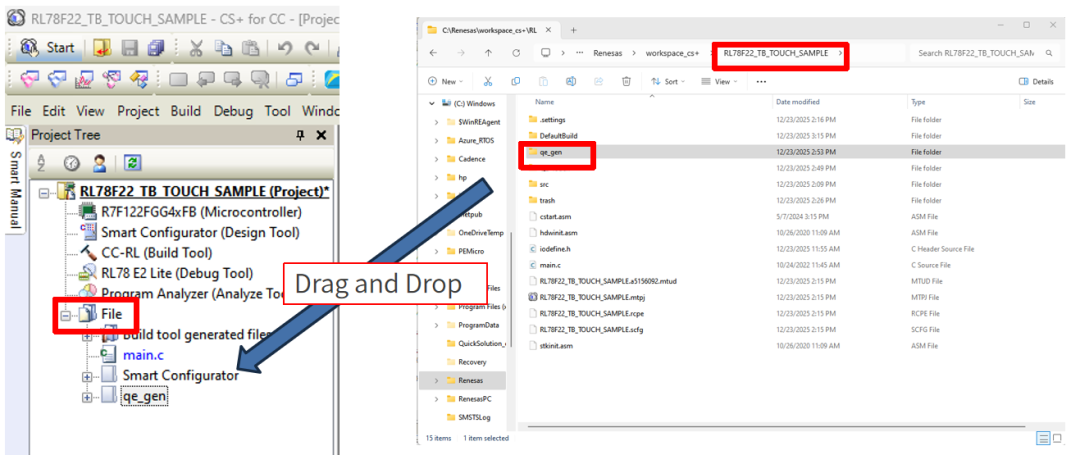Collapse the File node in Project Tree
The image size is (1080, 455).
65,315
